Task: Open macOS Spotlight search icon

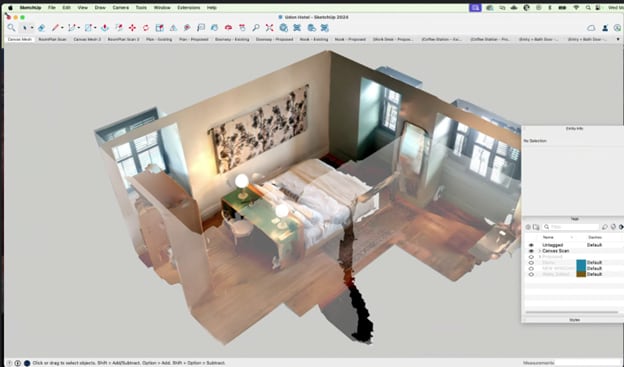Action: coord(588,8)
